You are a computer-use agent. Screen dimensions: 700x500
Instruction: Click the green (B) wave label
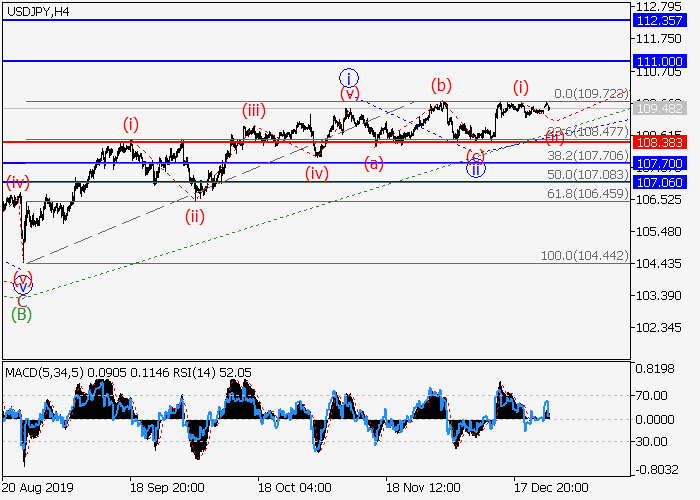coord(21,314)
